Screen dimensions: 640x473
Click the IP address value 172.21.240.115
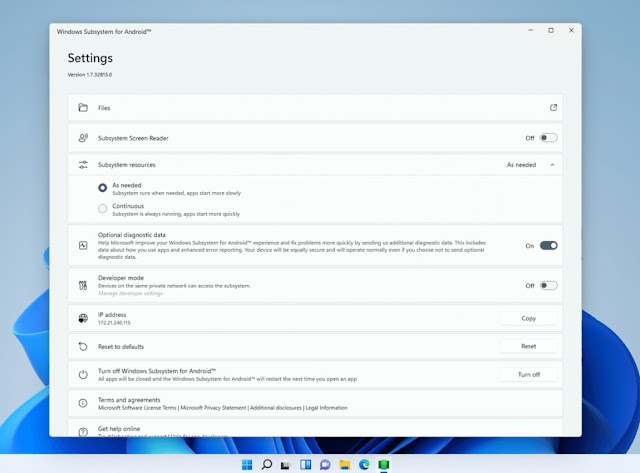(x=114, y=322)
